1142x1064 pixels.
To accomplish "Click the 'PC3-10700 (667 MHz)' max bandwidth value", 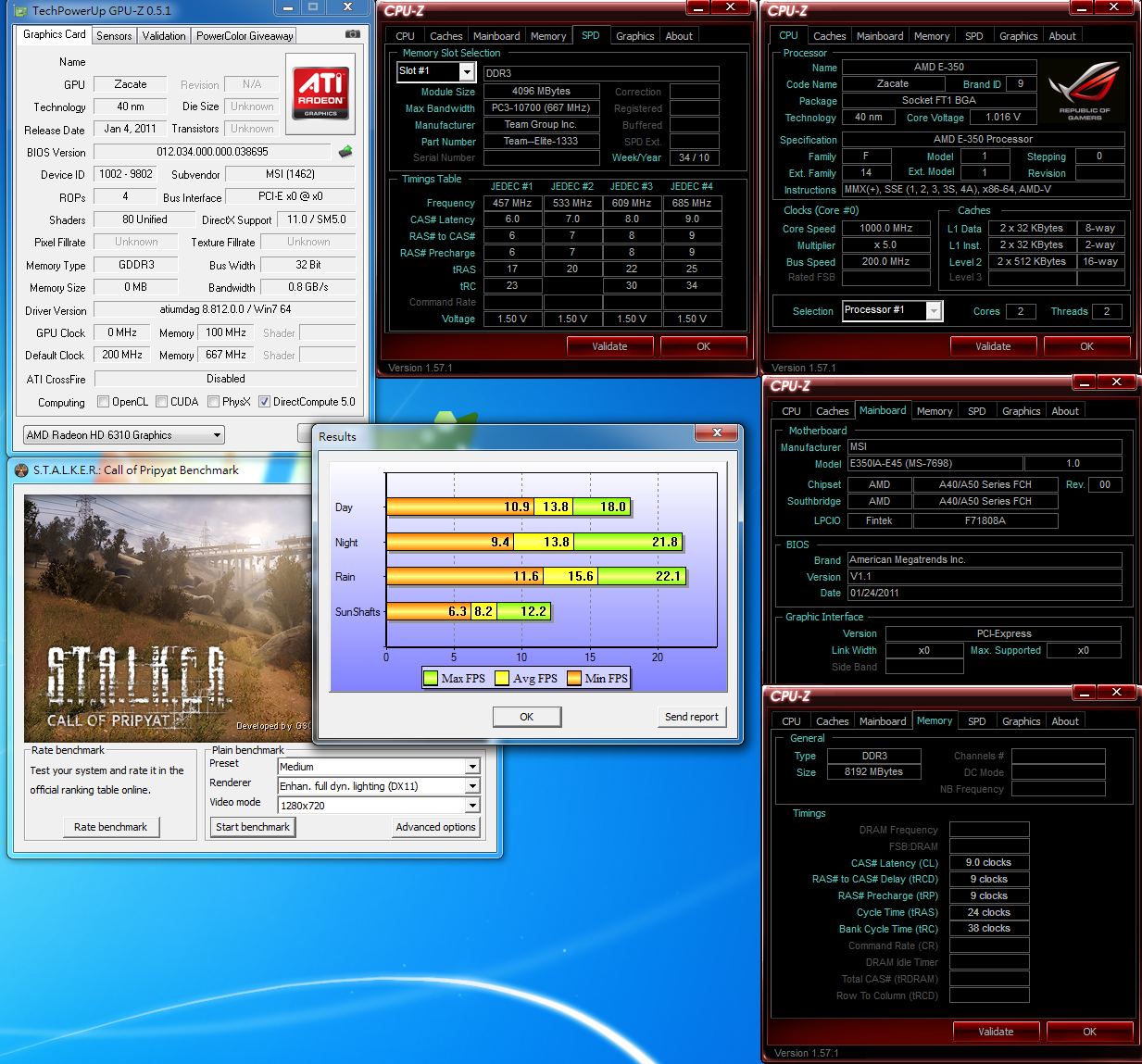I will coord(541,108).
